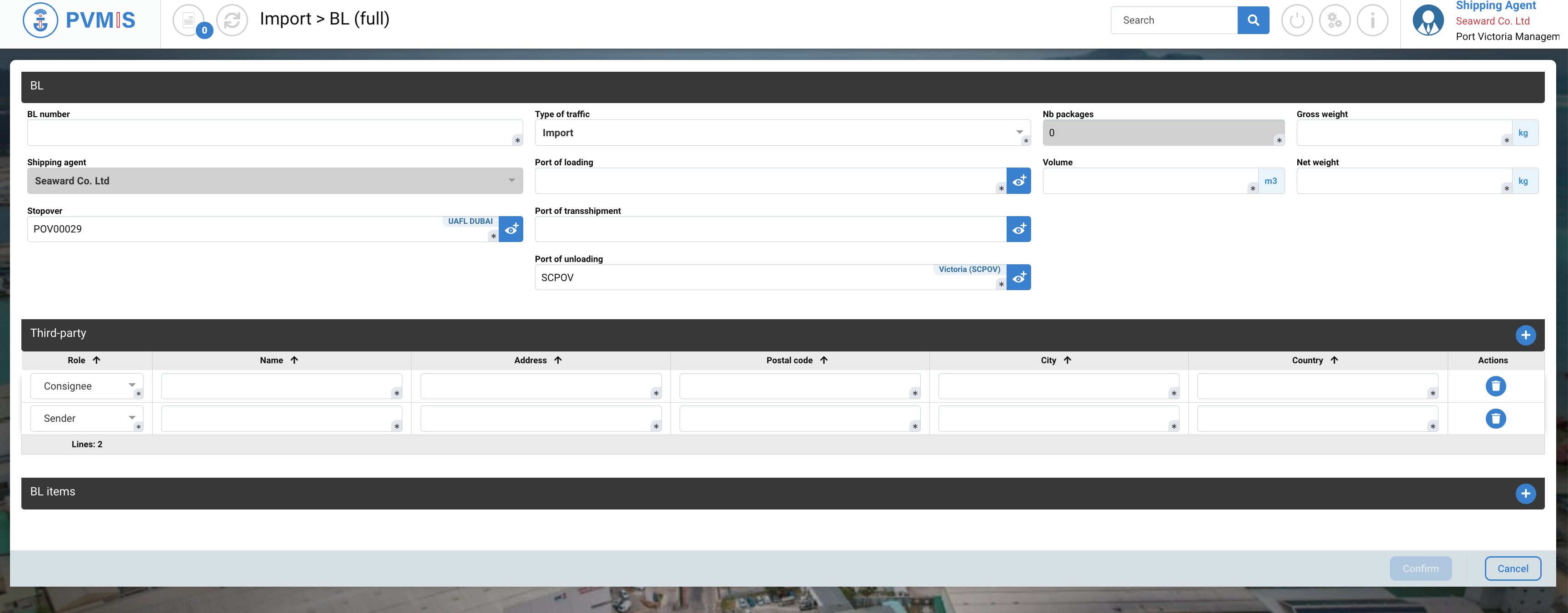The image size is (1568, 613).
Task: Open Stopover lookup eye button
Action: pos(511,229)
